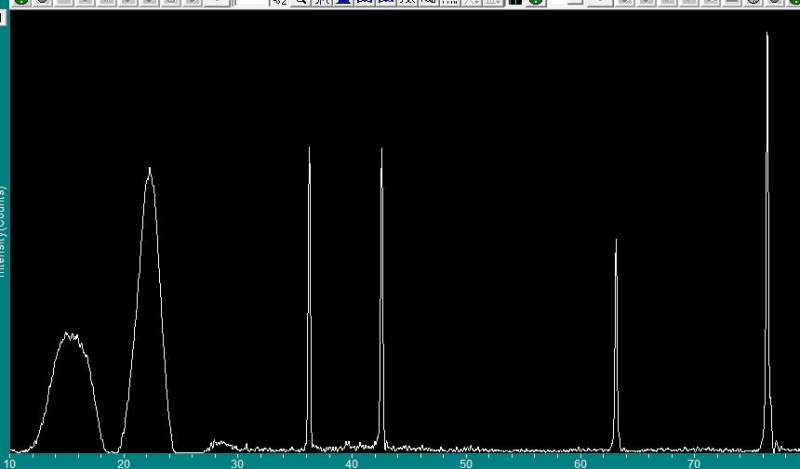Click the x-axis label "50"
The width and height of the screenshot is (800, 469).
(x=466, y=464)
